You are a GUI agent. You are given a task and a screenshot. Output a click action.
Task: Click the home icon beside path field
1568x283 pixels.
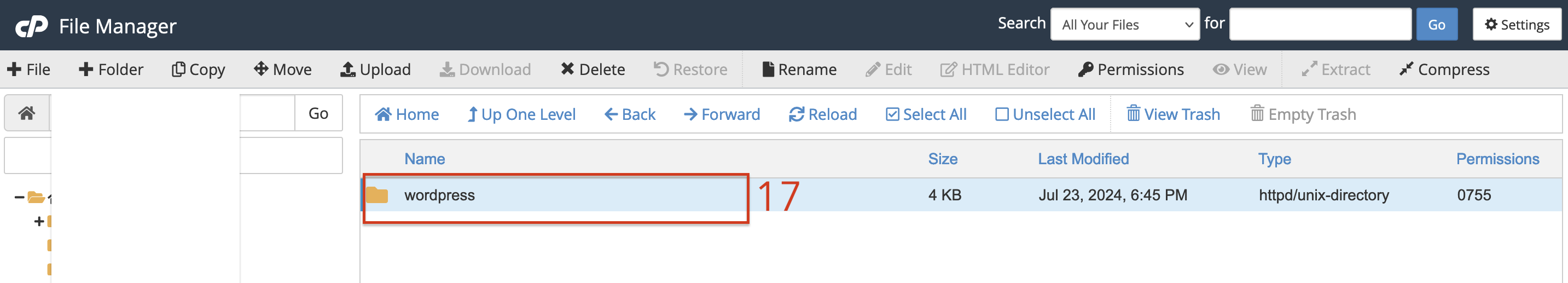pyautogui.click(x=27, y=113)
